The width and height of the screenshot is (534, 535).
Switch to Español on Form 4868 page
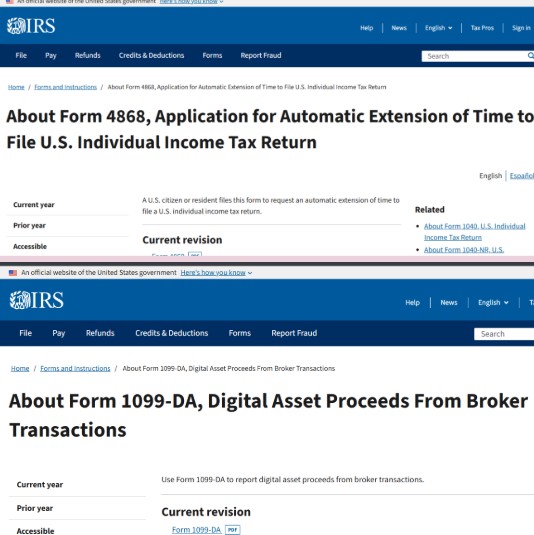point(522,176)
